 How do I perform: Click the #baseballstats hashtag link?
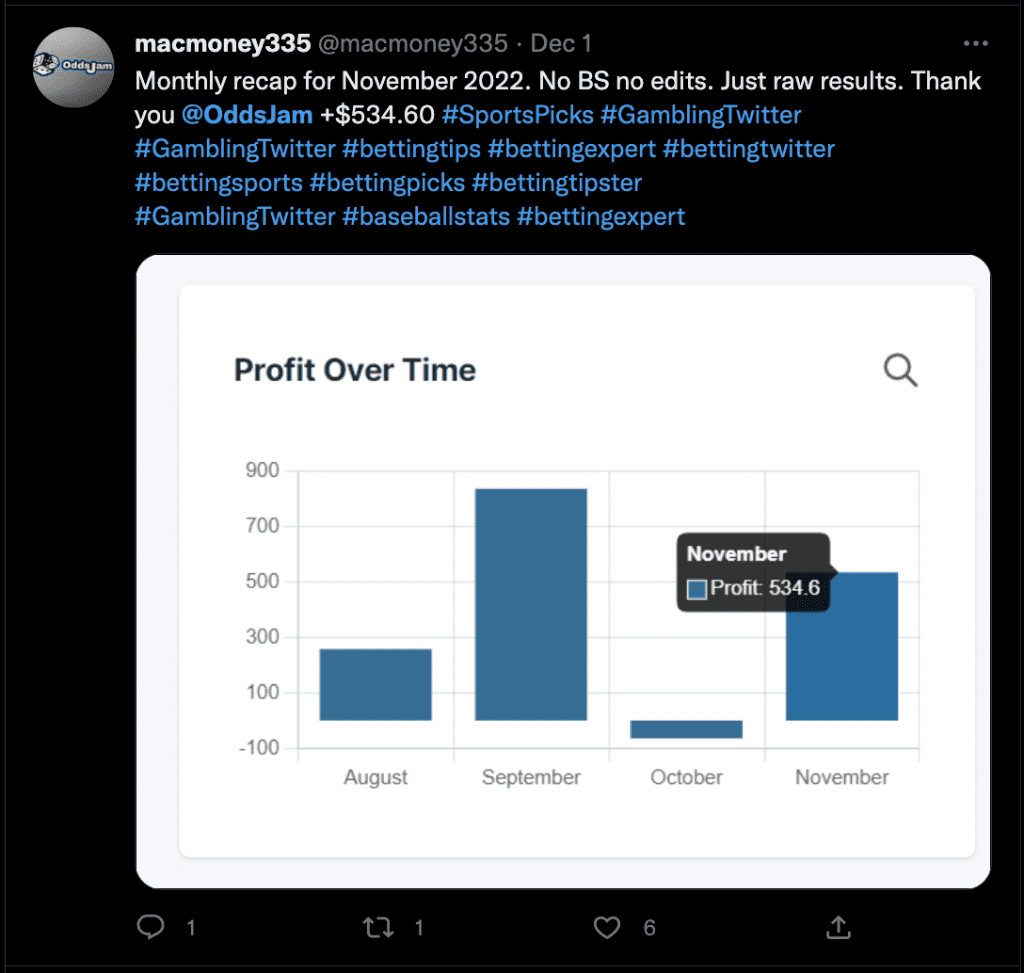pos(425,216)
